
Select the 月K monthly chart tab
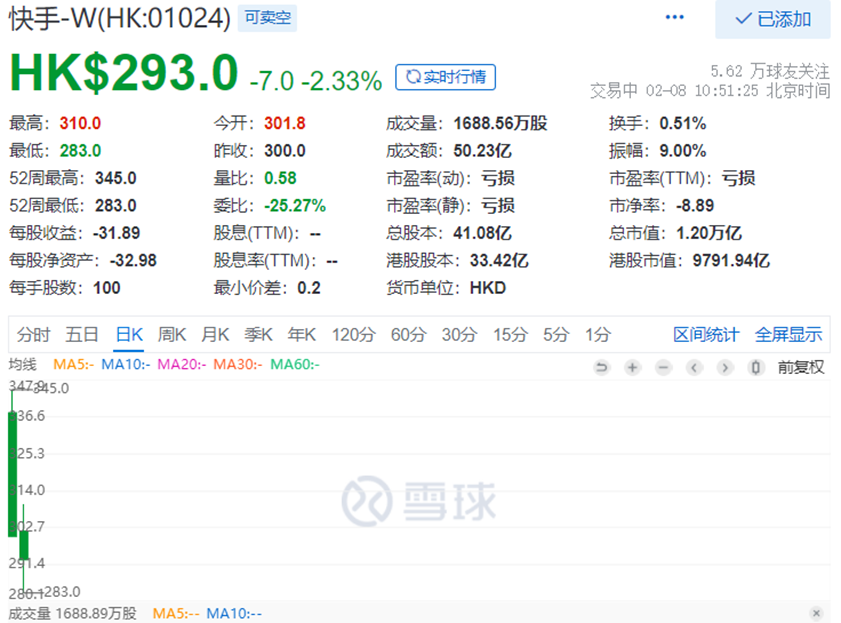tap(215, 335)
